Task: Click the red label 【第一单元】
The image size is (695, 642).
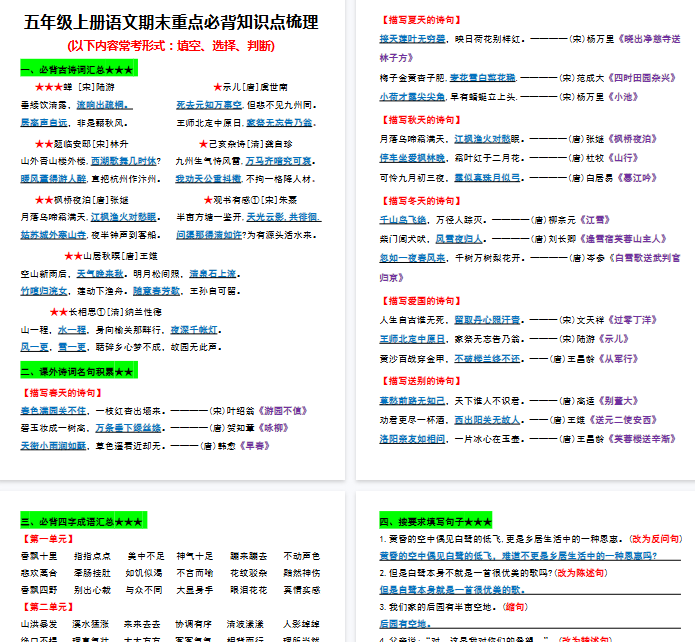Action: pyautogui.click(x=47, y=539)
